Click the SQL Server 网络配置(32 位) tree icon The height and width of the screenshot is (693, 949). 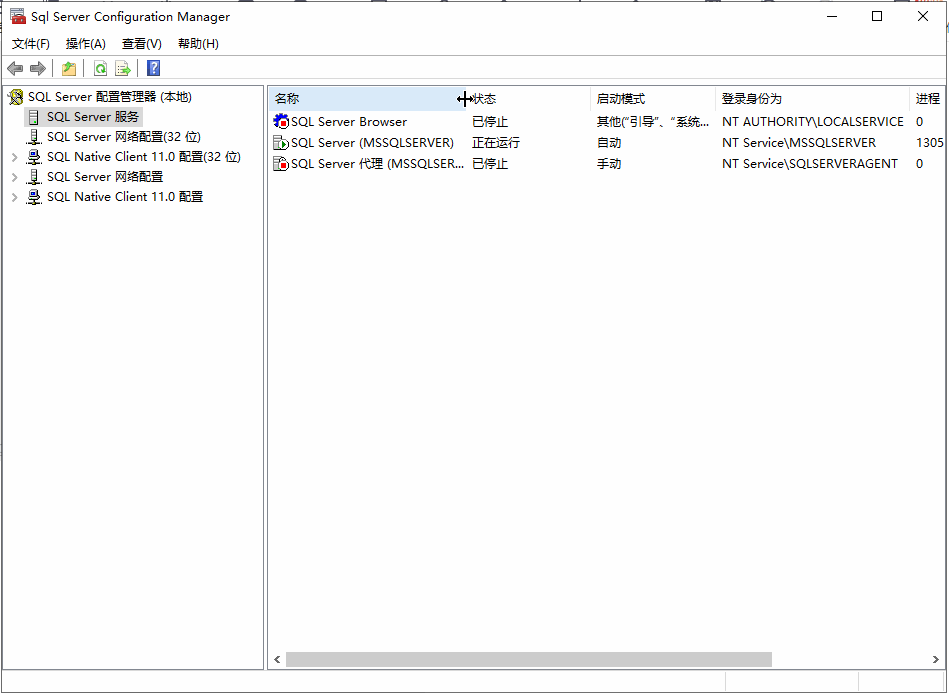tap(34, 137)
